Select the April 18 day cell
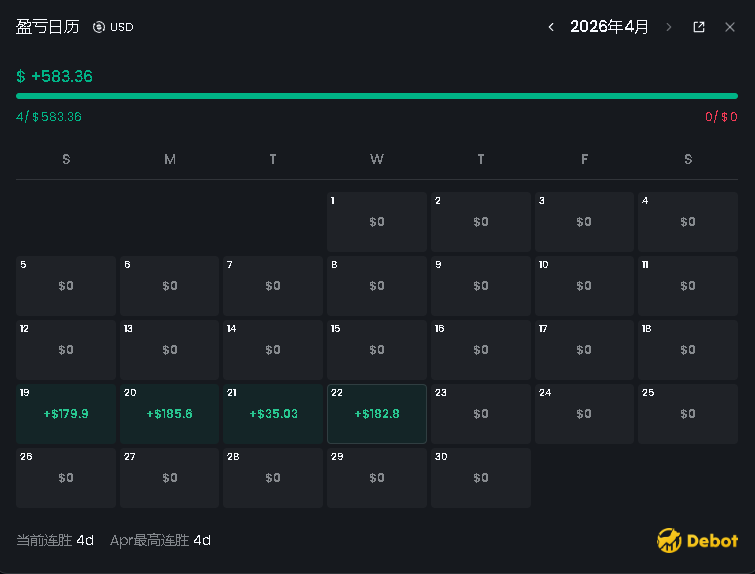 [688, 350]
